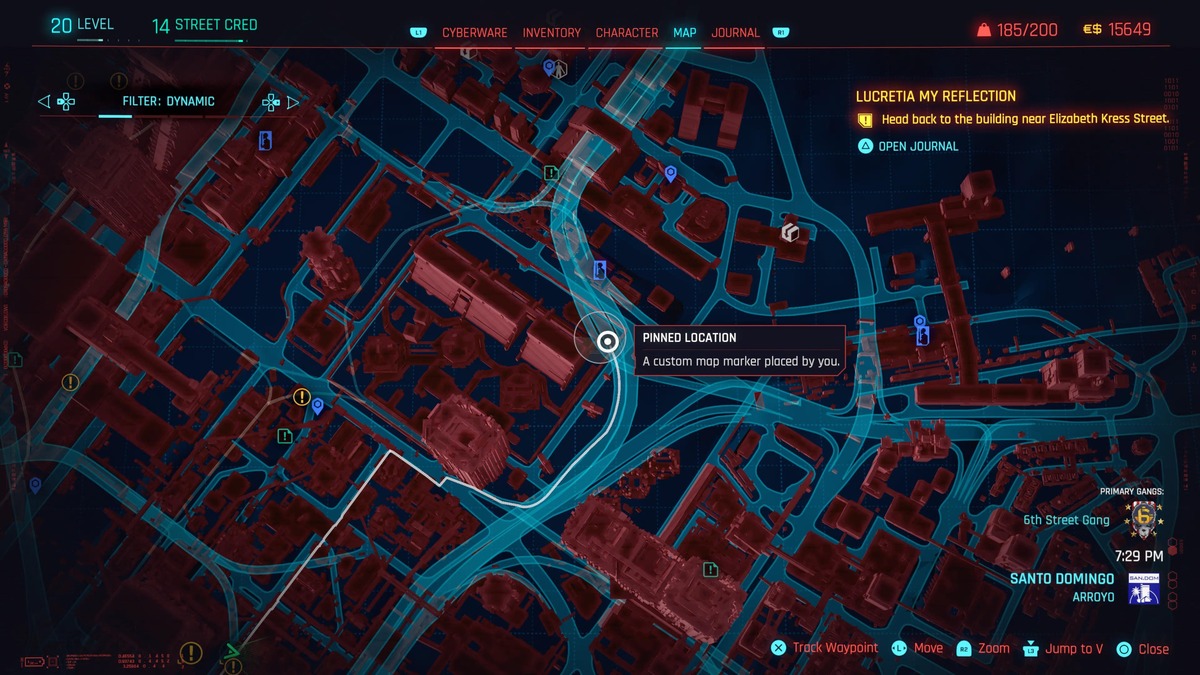The width and height of the screenshot is (1200, 675).
Task: Switch to previous map filter with left arrow
Action: click(44, 102)
